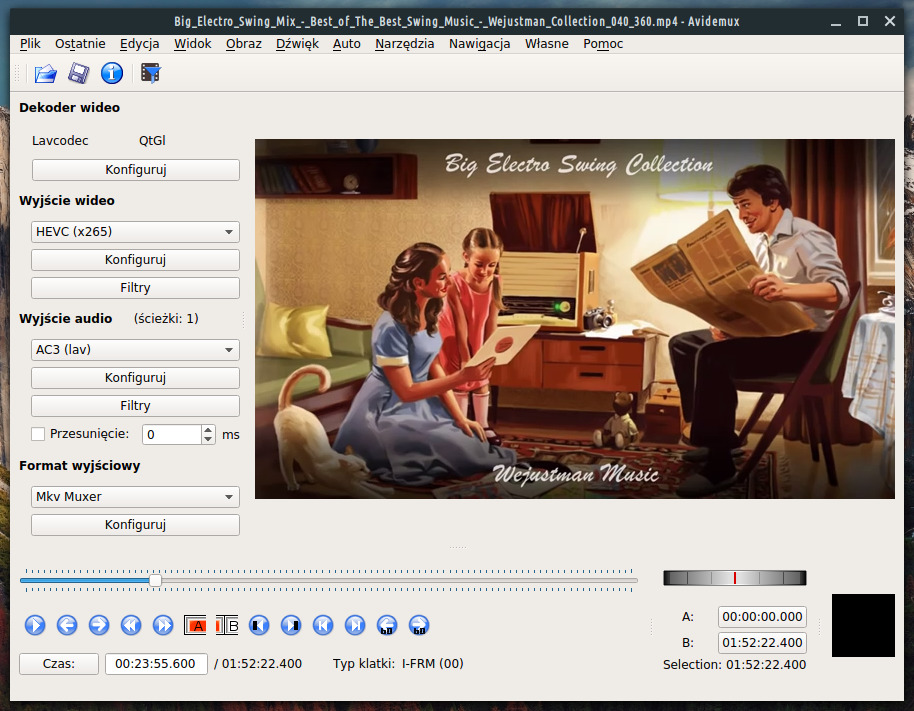Open Filtry for Wyjście audio

point(135,406)
